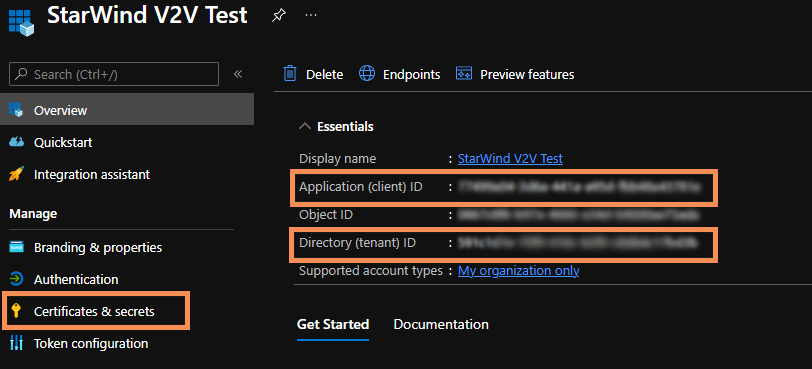Click the Overview grid icon
The image size is (812, 369).
(x=16, y=110)
